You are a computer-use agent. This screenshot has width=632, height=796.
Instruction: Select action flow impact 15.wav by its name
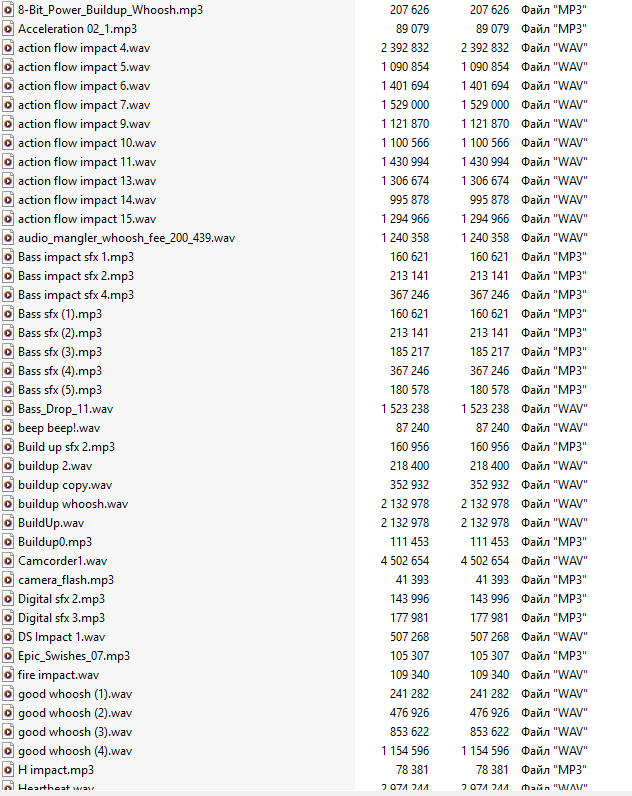coord(87,219)
